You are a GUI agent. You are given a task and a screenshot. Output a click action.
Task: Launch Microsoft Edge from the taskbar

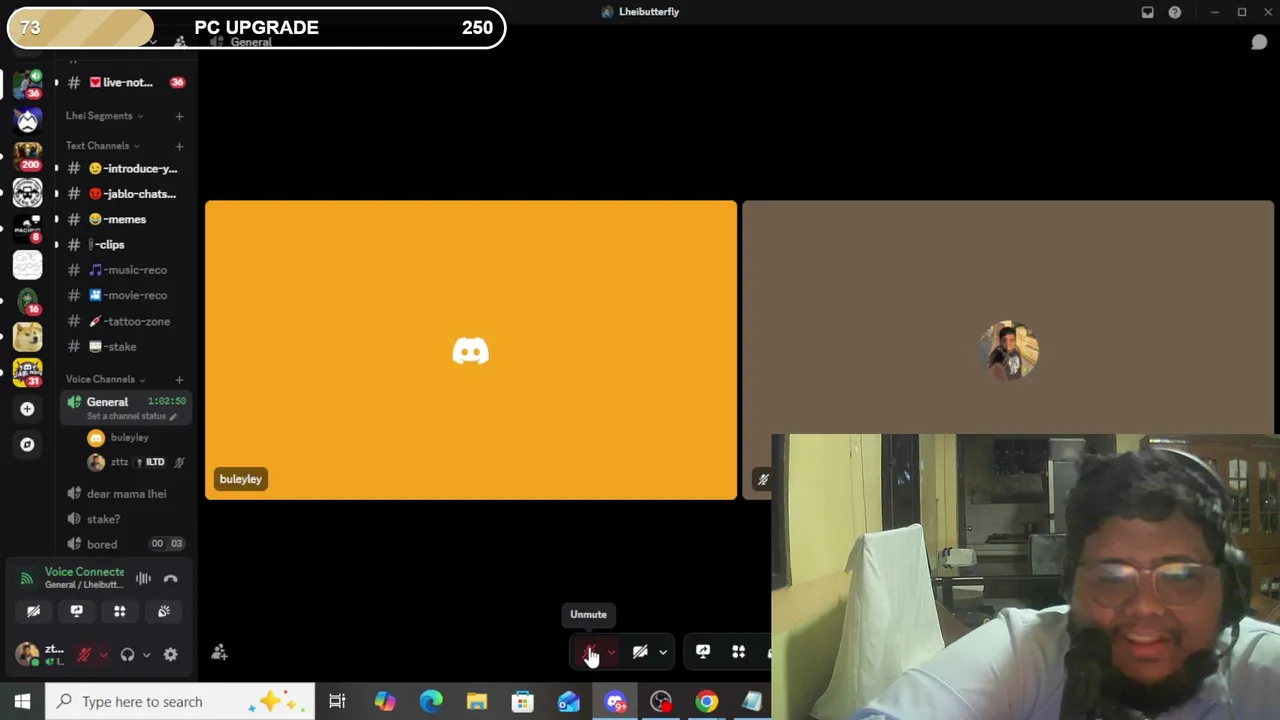(x=431, y=702)
